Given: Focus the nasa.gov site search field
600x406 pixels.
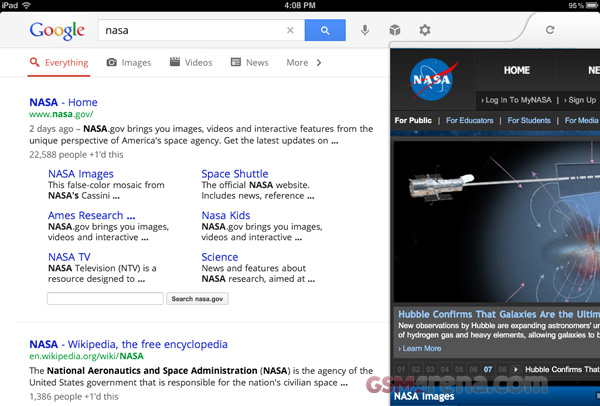Looking at the screenshot, I should tap(105, 298).
